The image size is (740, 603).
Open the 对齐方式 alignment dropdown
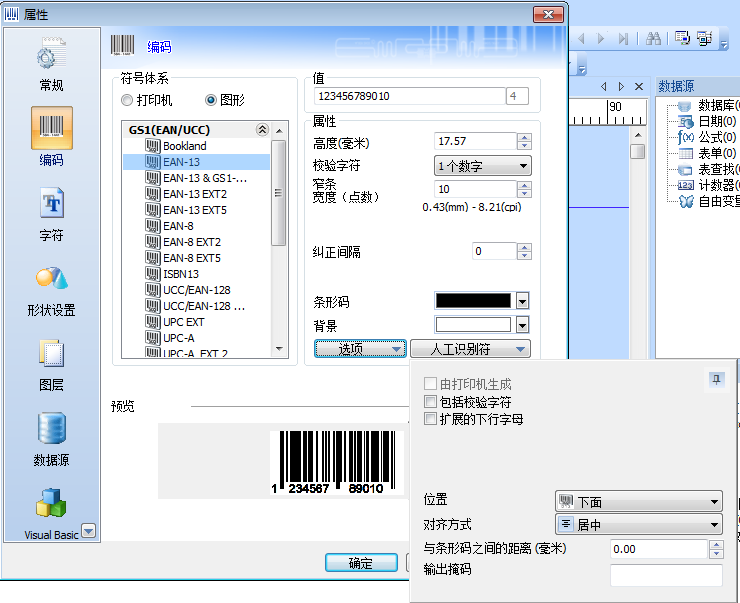pyautogui.click(x=639, y=524)
